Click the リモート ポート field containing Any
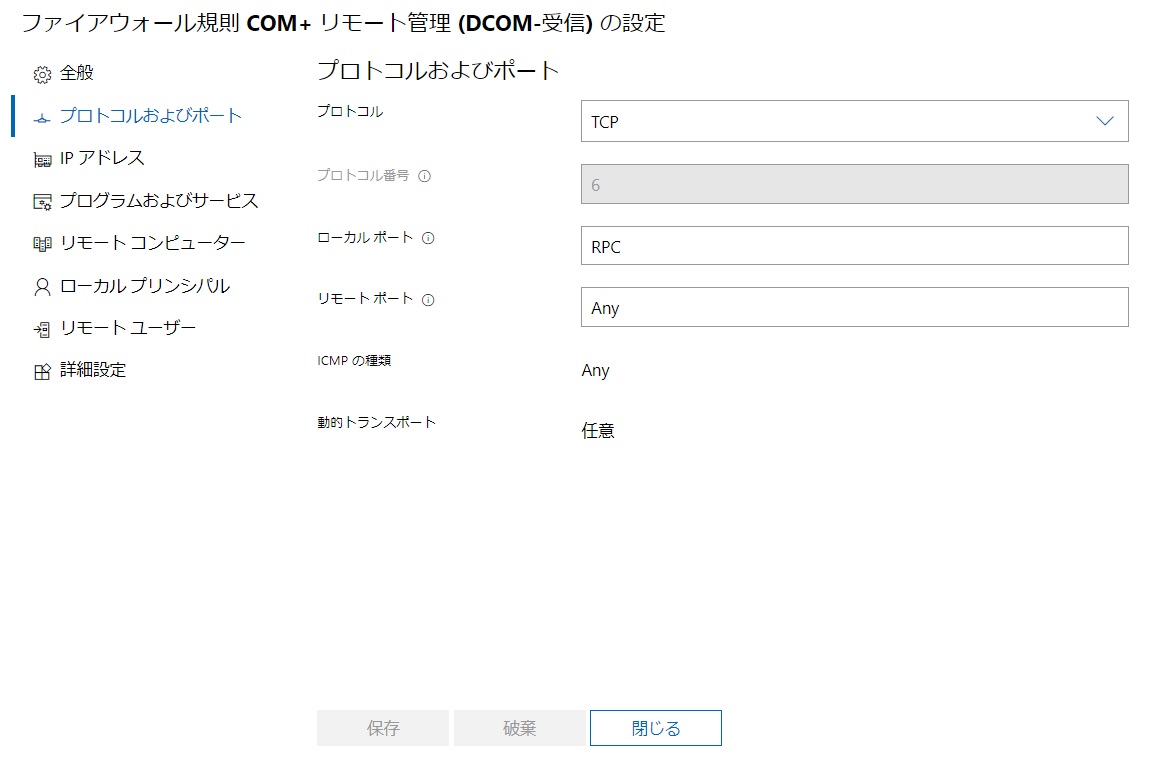The image size is (1160, 757). 854,307
